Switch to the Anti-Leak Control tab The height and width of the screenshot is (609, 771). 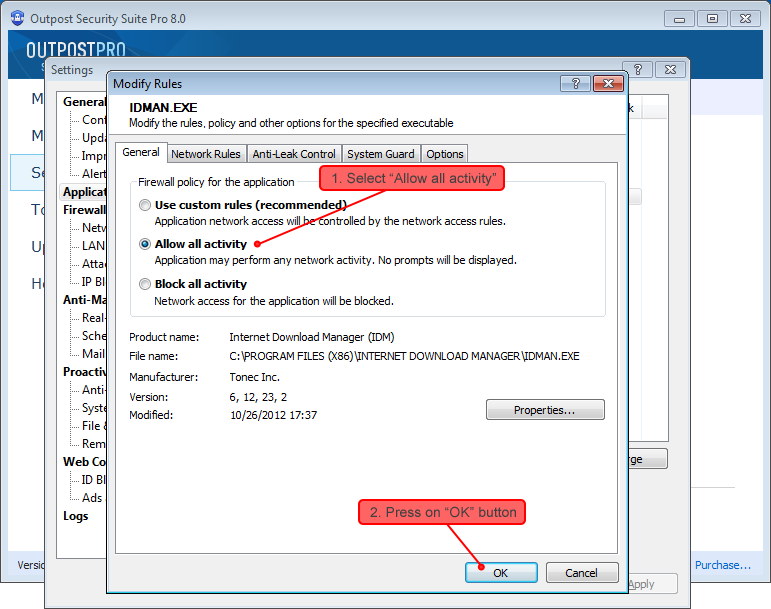tap(294, 154)
